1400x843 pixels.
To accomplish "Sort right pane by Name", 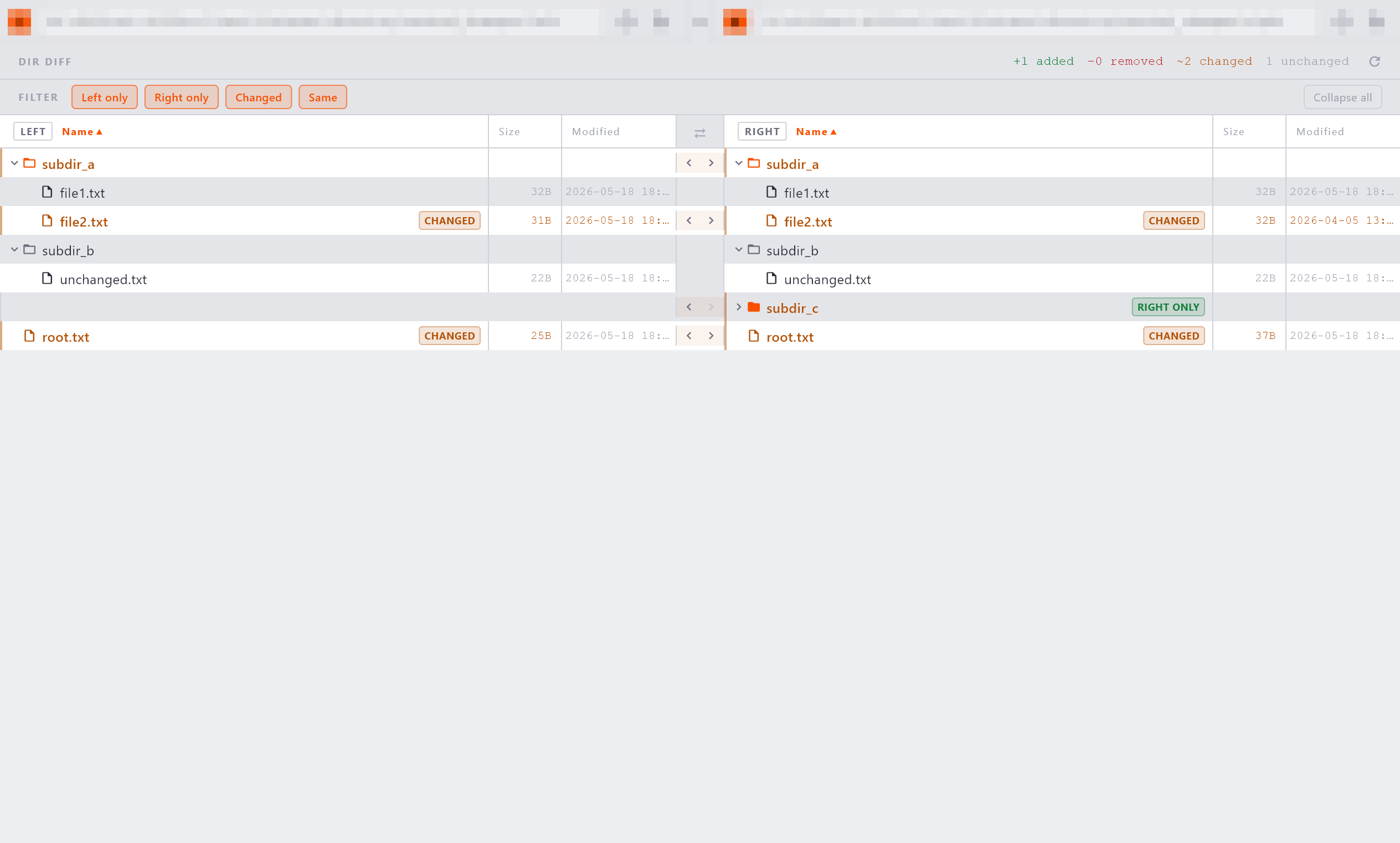I will coord(816,132).
